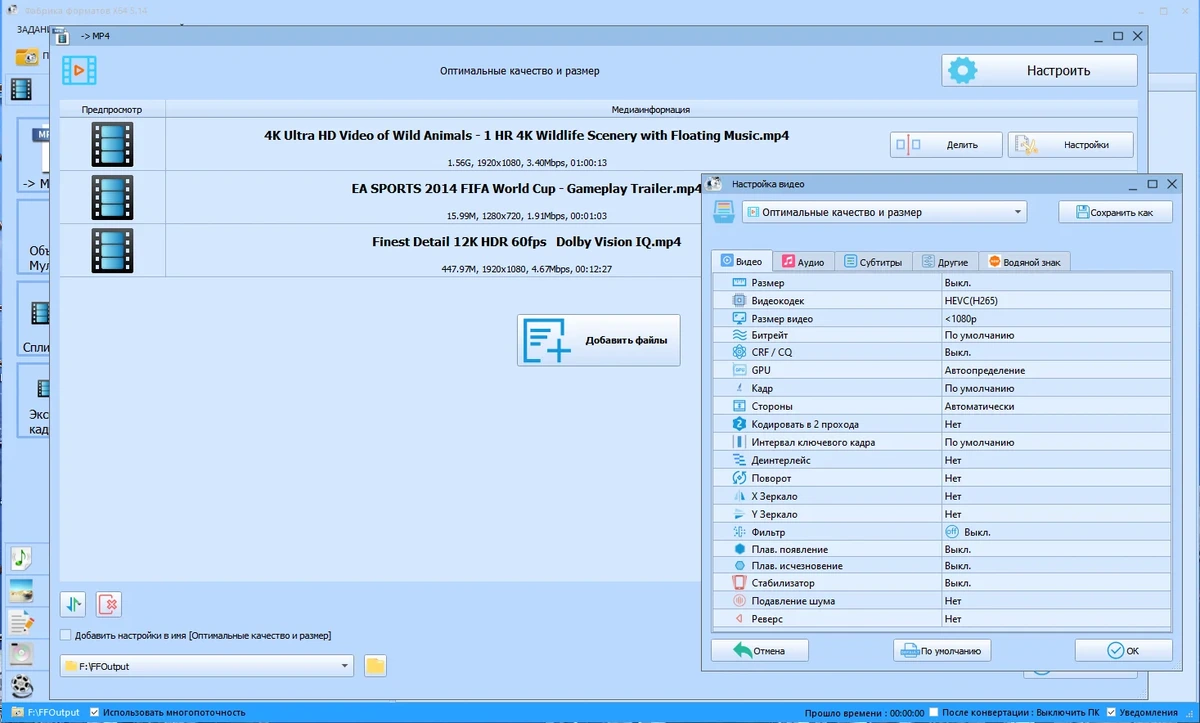
Task: Switch to the Видео tab
Action: [741, 261]
